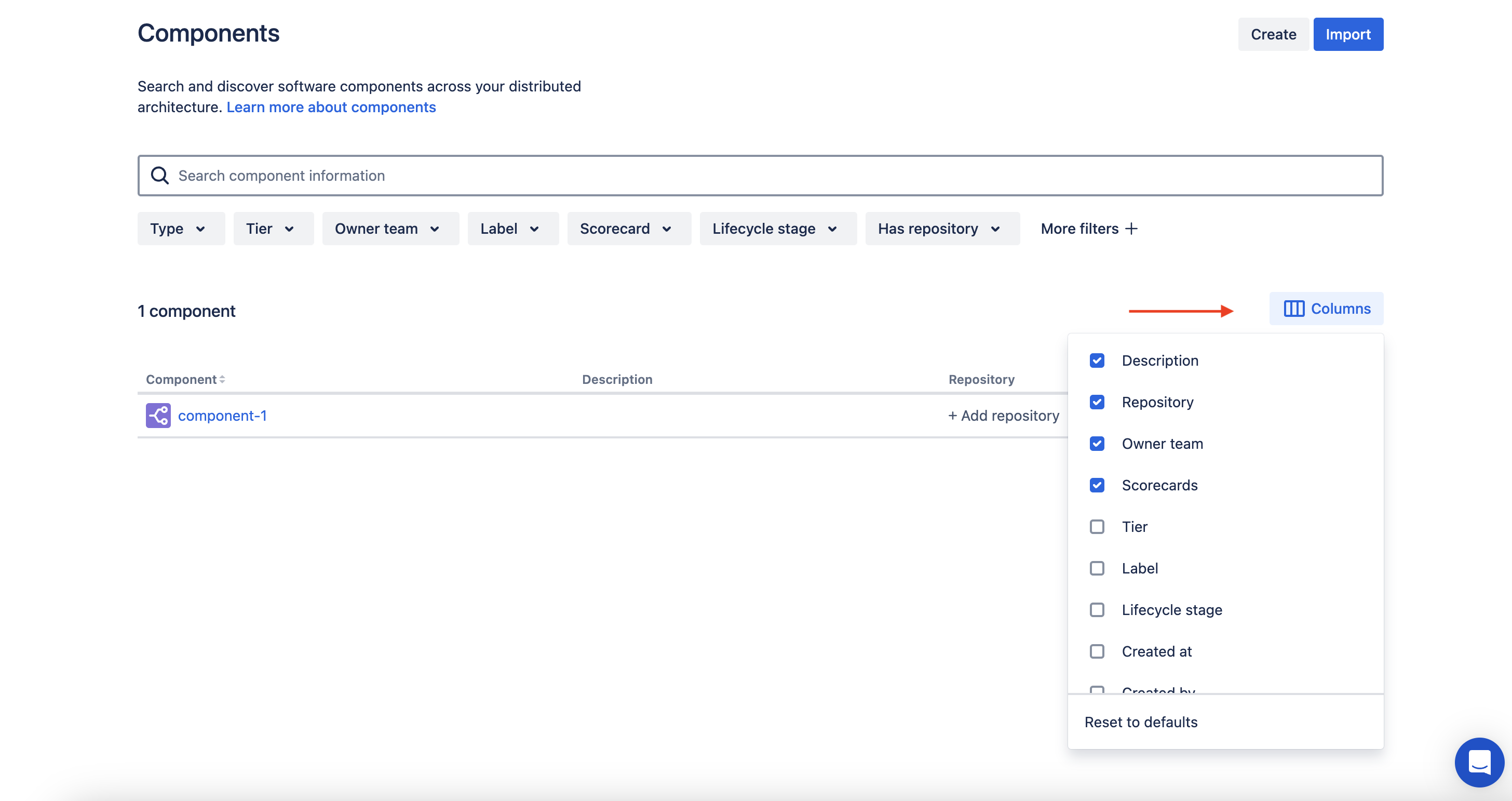Uncheck the Scorecards column checkbox
The image size is (1512, 801).
pyautogui.click(x=1097, y=485)
